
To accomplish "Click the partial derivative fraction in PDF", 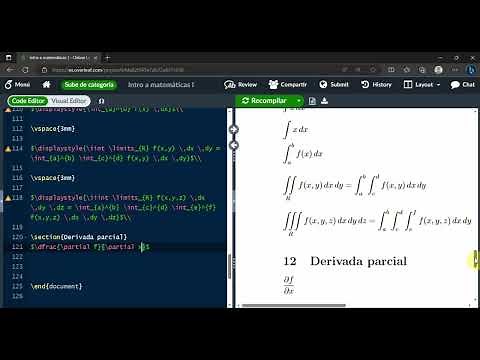I will click(289, 285).
